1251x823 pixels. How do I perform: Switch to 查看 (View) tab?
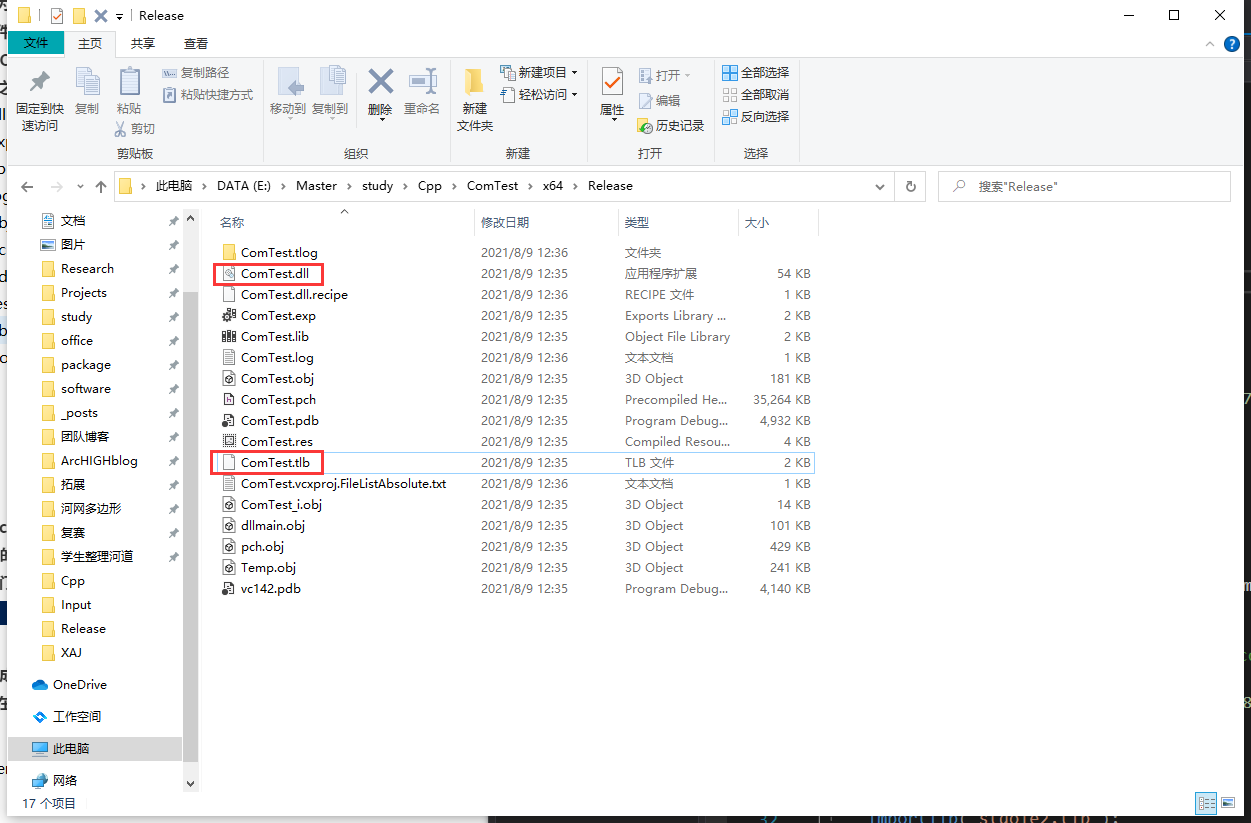tap(196, 43)
